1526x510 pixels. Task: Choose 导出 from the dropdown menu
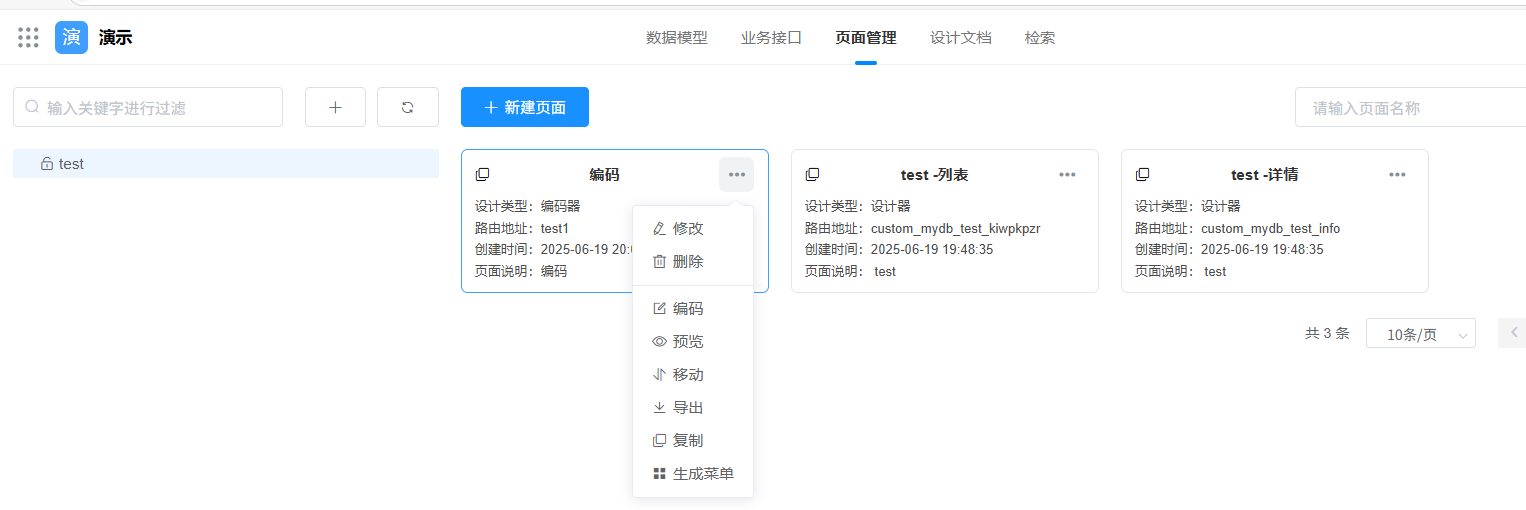(x=693, y=407)
